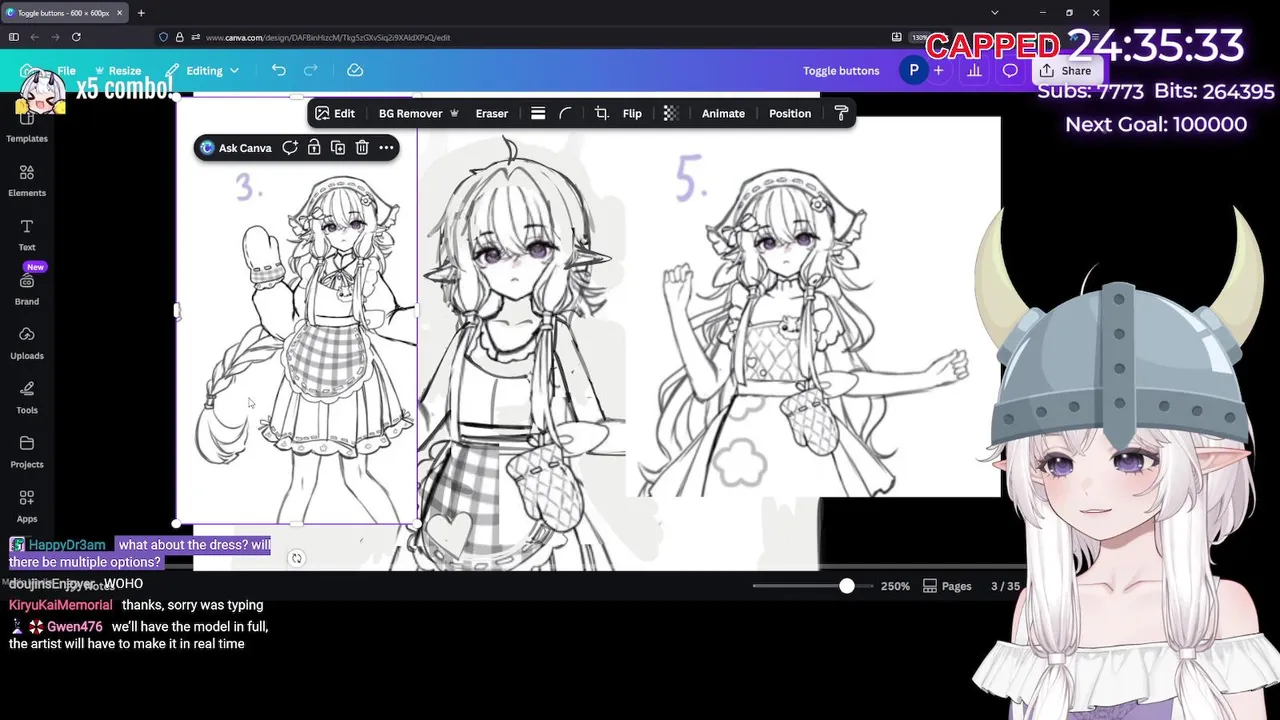Undo the last action
The height and width of the screenshot is (720, 1280).
tap(279, 70)
